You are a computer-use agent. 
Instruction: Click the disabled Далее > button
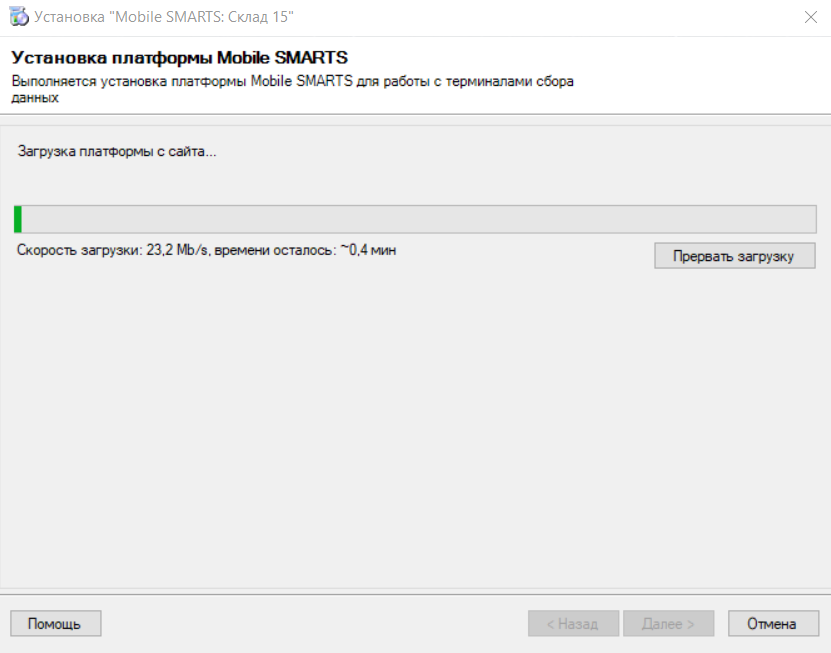(x=668, y=623)
